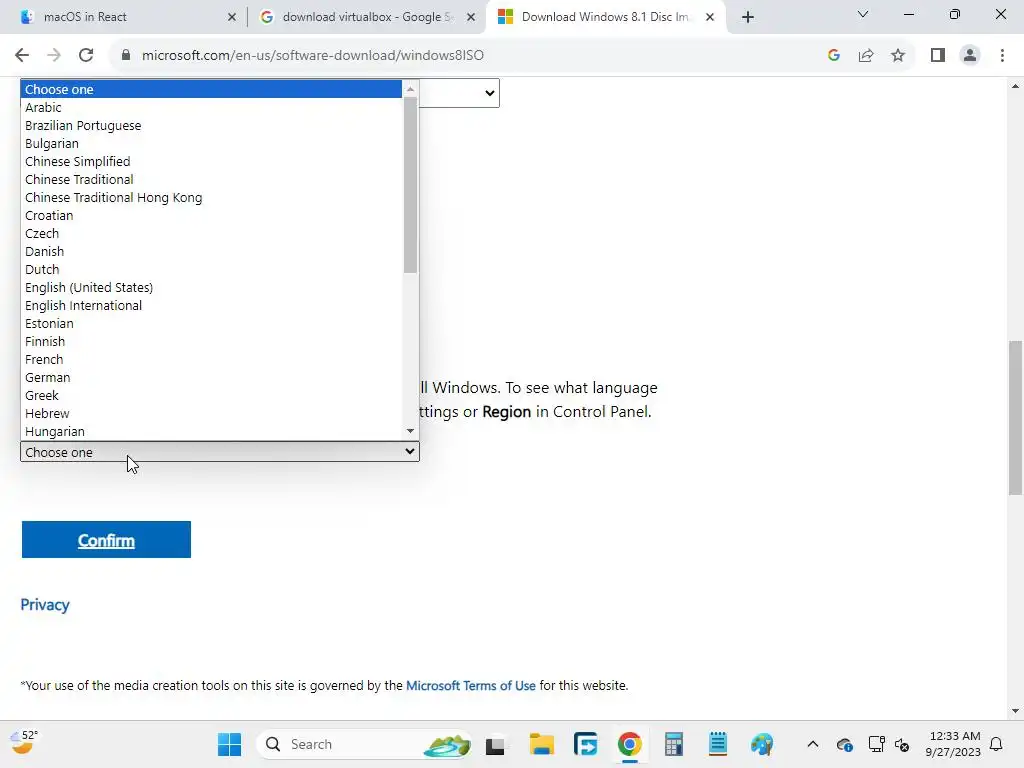Click the taskbar Search box
1024x768 pixels.
pyautogui.click(x=364, y=744)
